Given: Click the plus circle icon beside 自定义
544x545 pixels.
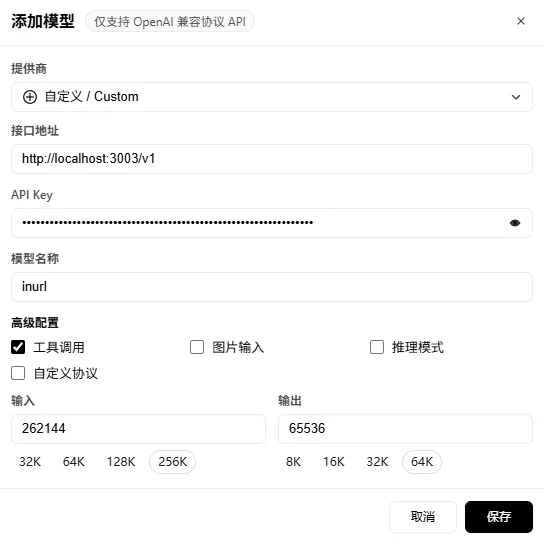Looking at the screenshot, I should pos(30,97).
